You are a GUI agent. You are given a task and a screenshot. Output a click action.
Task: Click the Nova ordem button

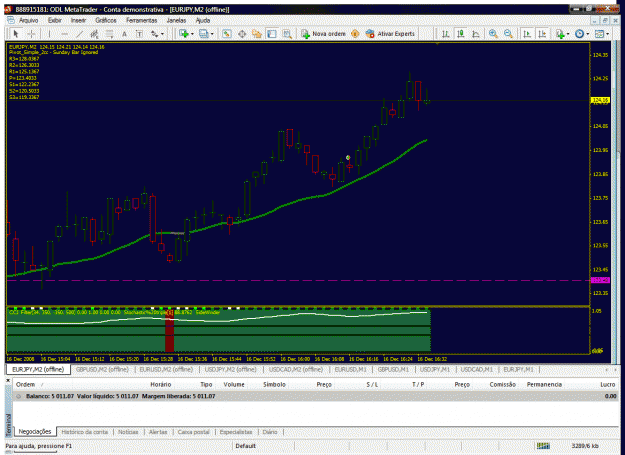(x=324, y=34)
